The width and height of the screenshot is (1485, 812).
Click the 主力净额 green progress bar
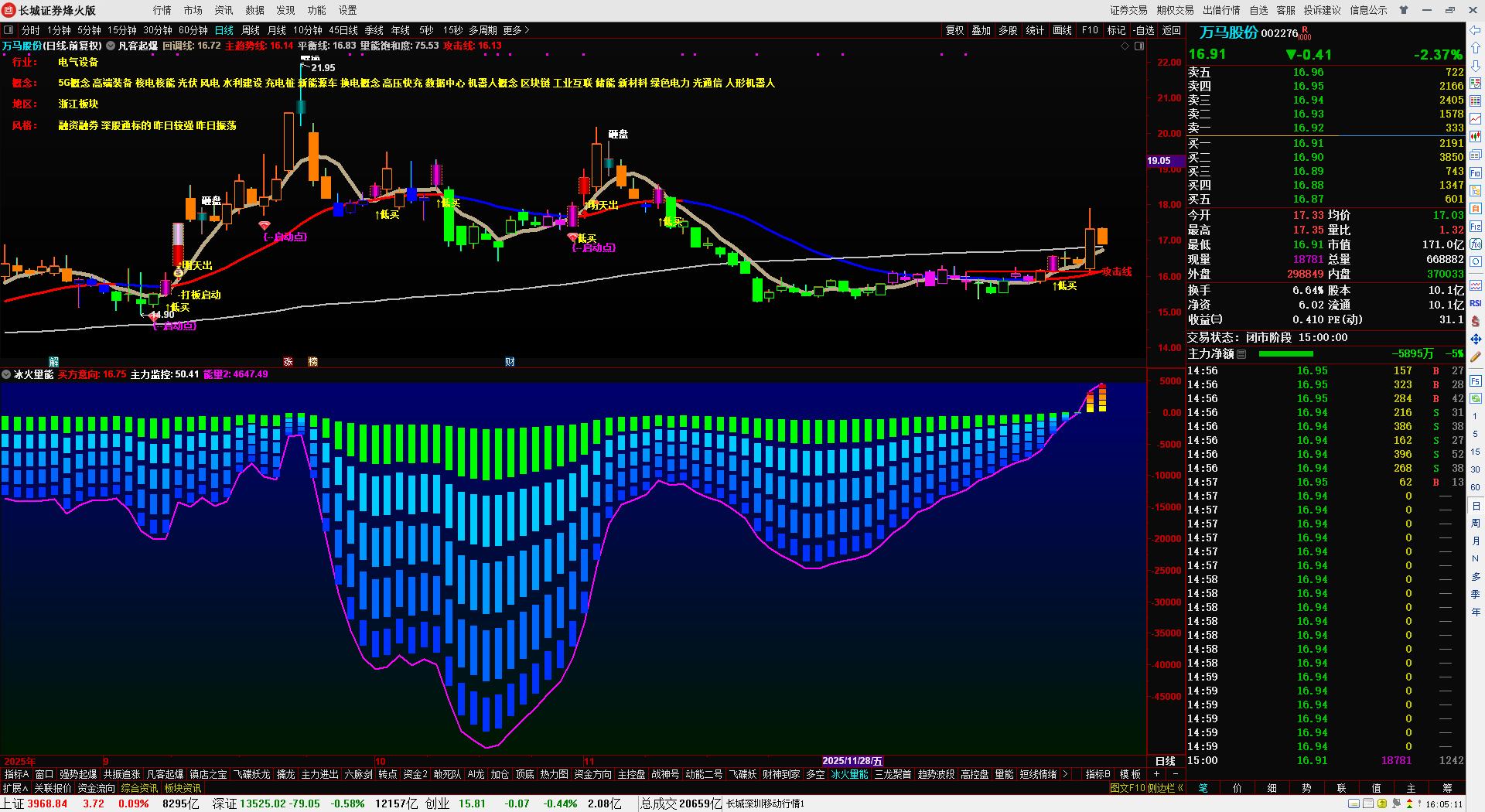click(x=1286, y=354)
